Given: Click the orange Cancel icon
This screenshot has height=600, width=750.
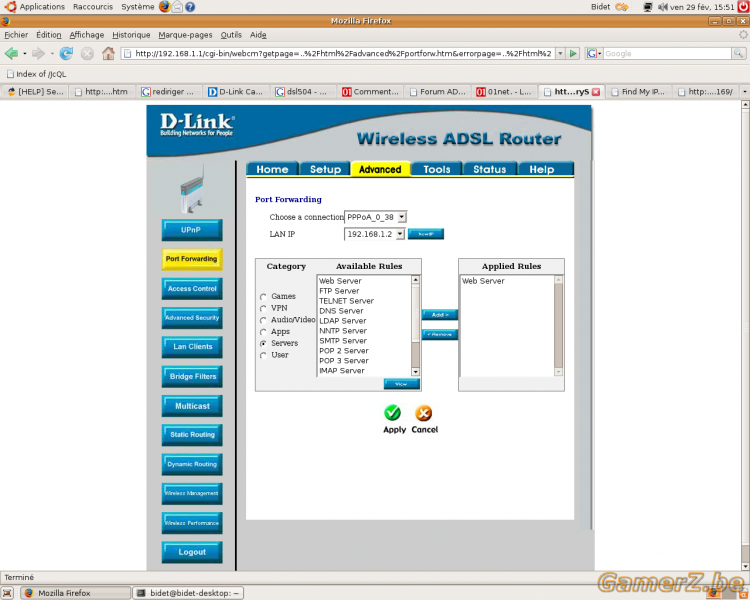Looking at the screenshot, I should tap(423, 412).
